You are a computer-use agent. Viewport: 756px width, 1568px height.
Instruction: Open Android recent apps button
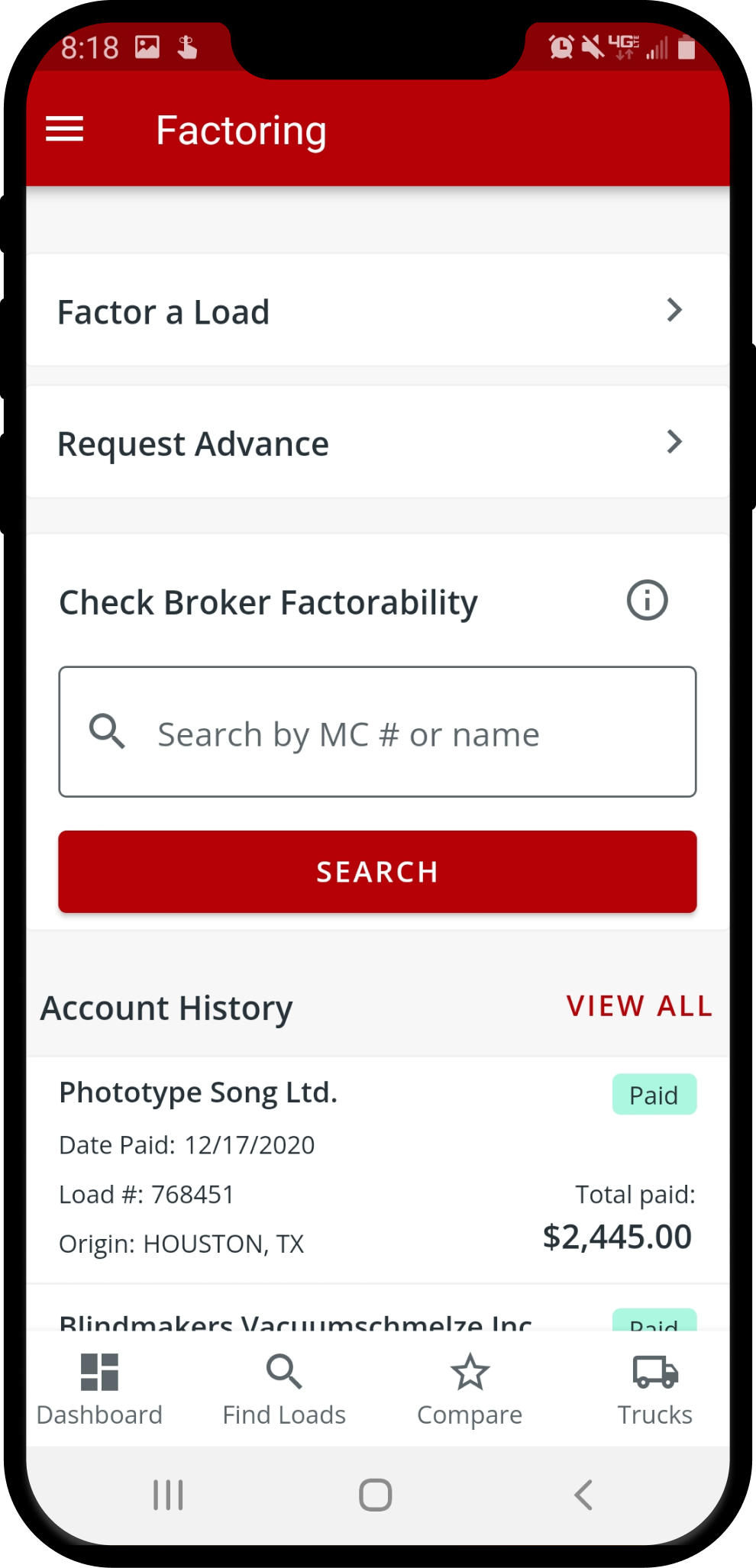point(168,1495)
